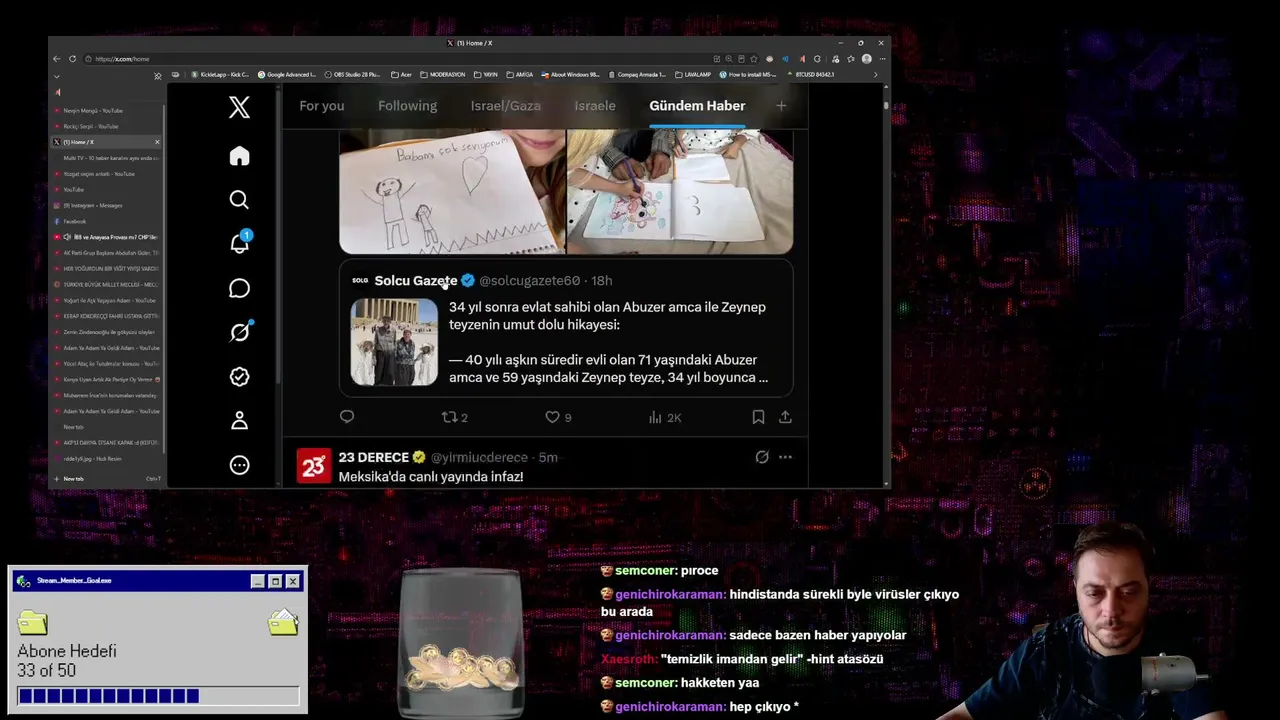The width and height of the screenshot is (1280, 720).
Task: Open the Verified badge icon in X sidebar
Action: [x=239, y=376]
